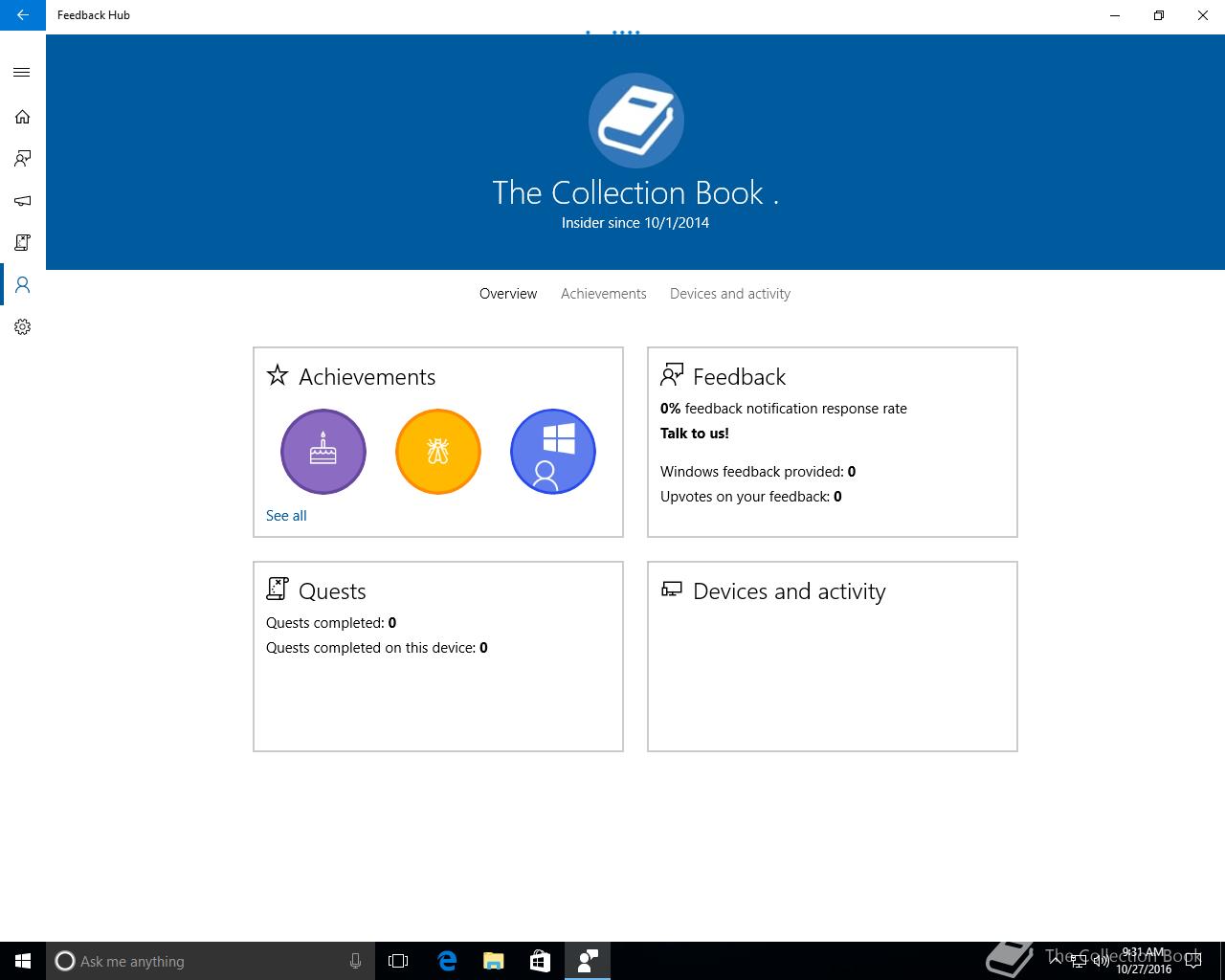Image resolution: width=1225 pixels, height=980 pixels.
Task: Click Quests completed on this device
Action: 377,648
